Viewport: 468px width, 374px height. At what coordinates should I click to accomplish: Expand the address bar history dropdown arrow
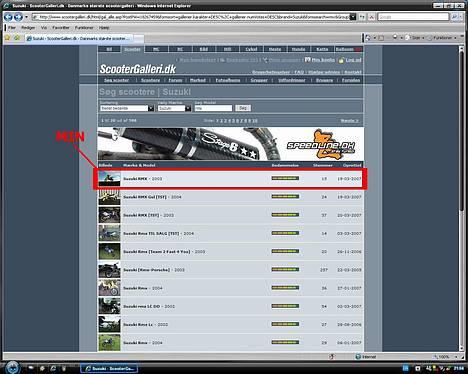point(353,17)
